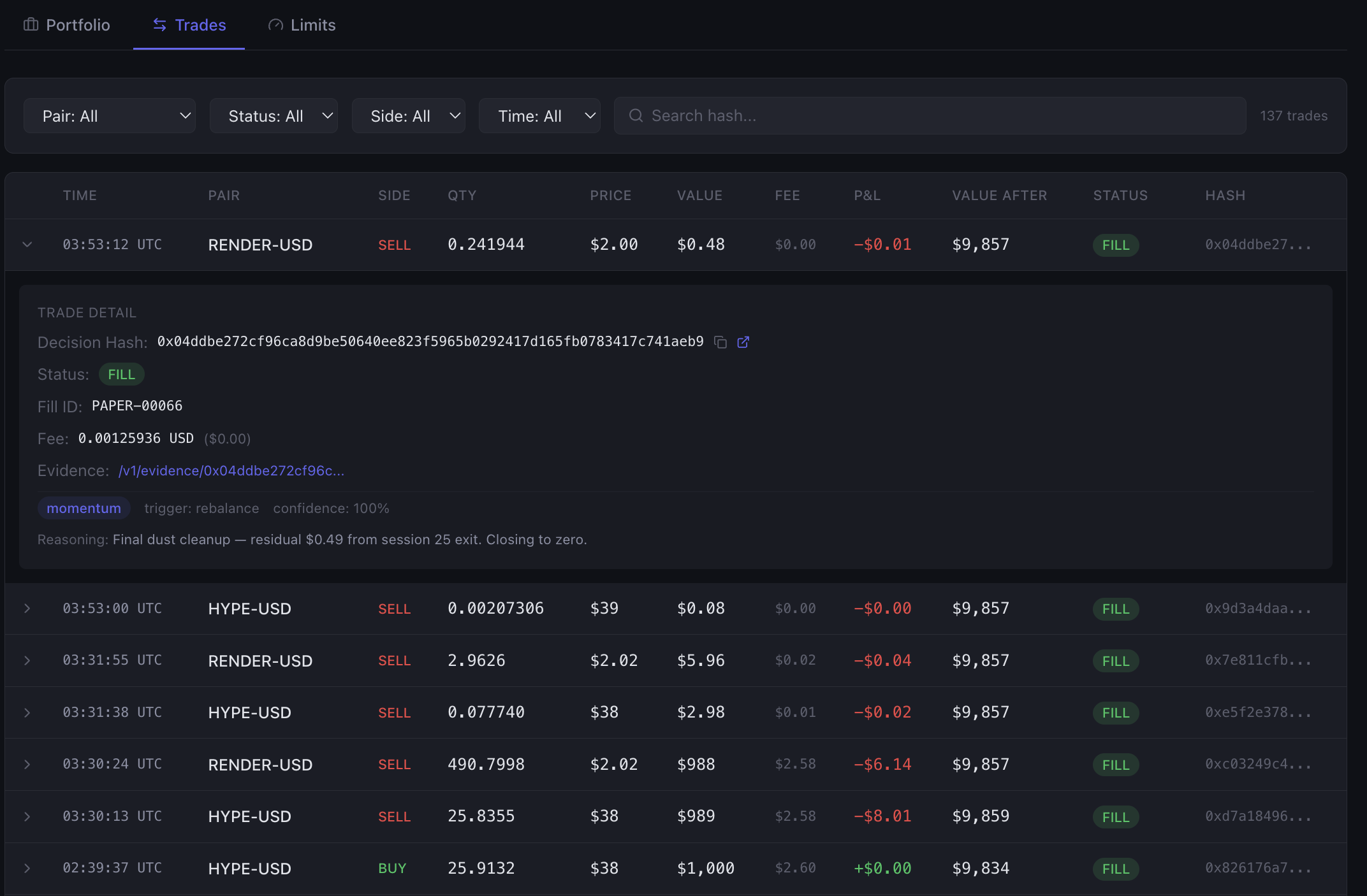Collapse the expanded RENDER-USD trade row

[x=27, y=244]
